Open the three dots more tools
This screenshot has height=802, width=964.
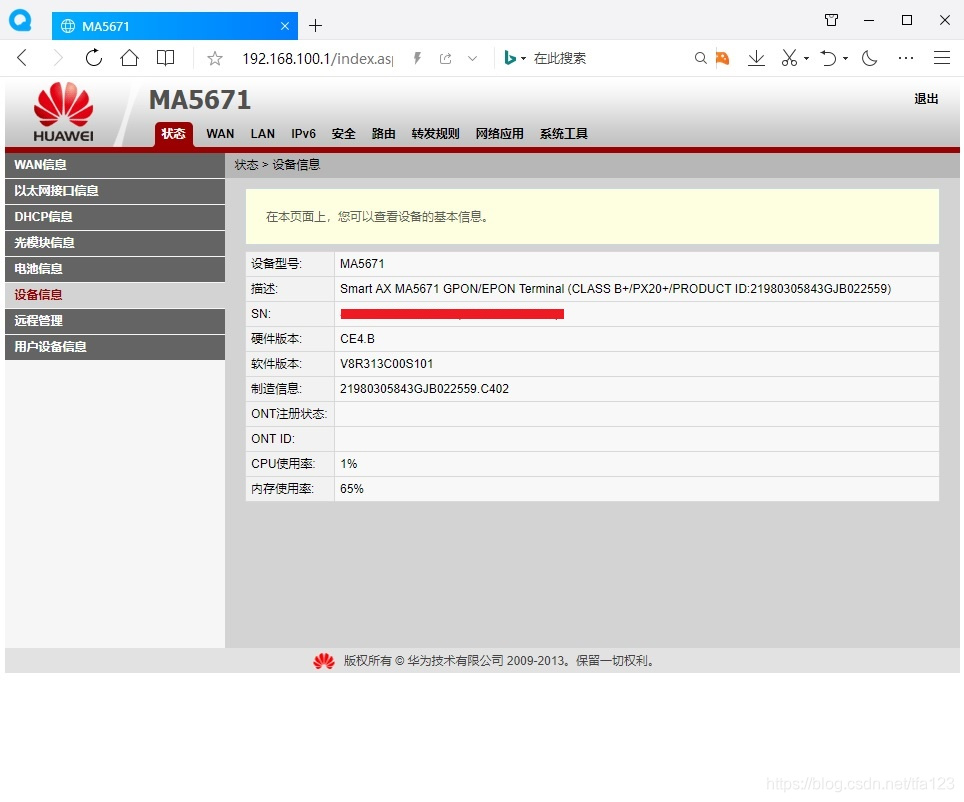pyautogui.click(x=906, y=58)
